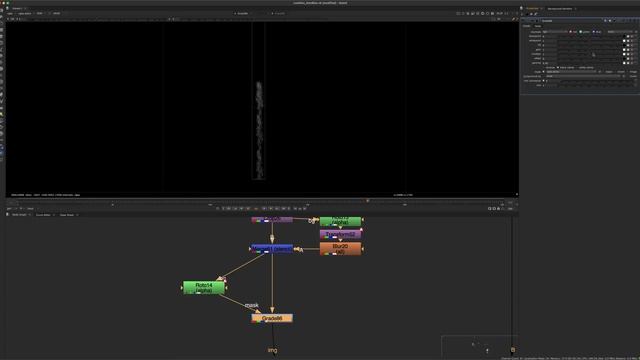Disable the black clamp checkbox
This screenshot has width=640, height=360.
(558, 68)
